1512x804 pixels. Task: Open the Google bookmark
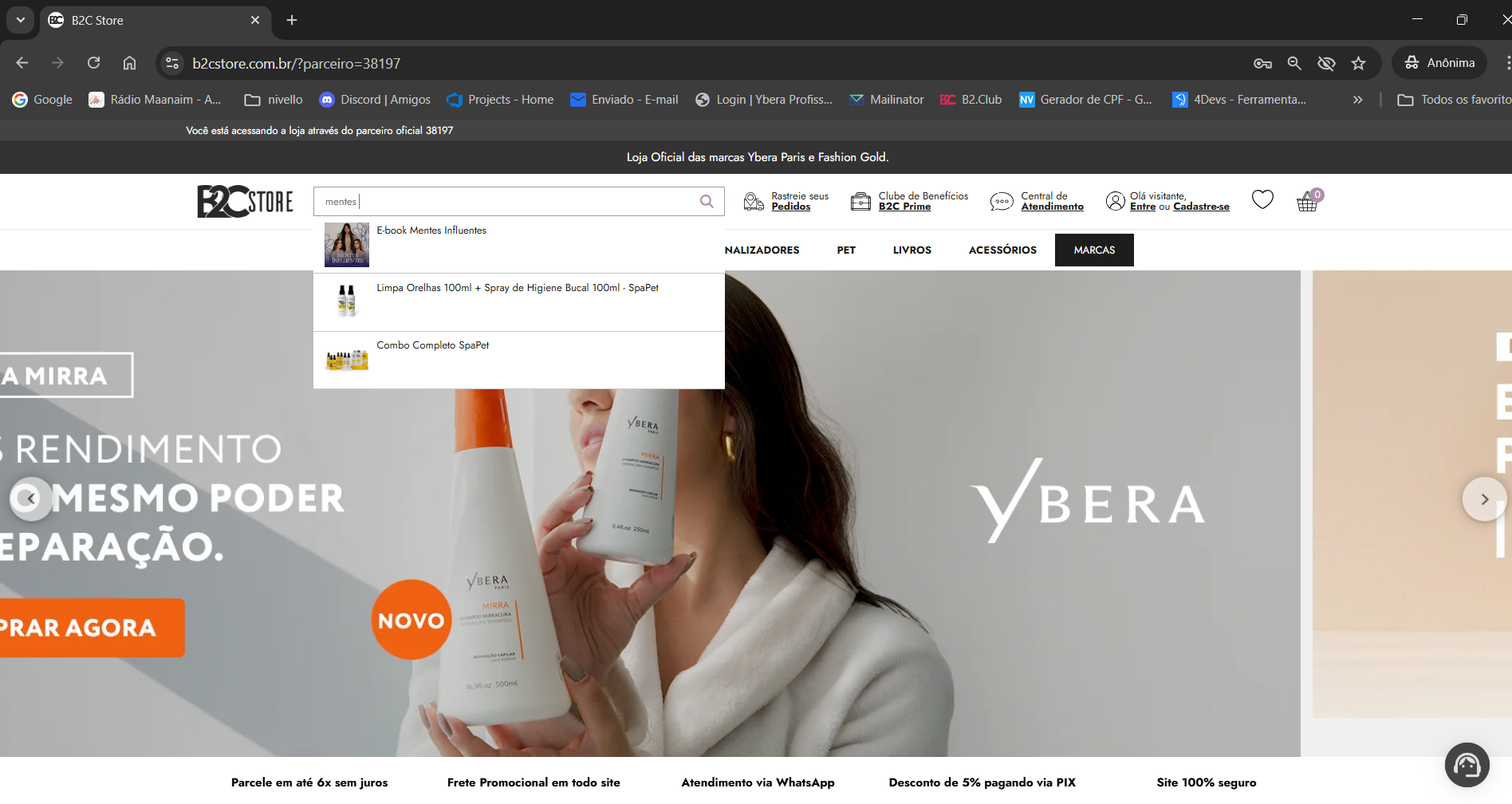click(42, 100)
